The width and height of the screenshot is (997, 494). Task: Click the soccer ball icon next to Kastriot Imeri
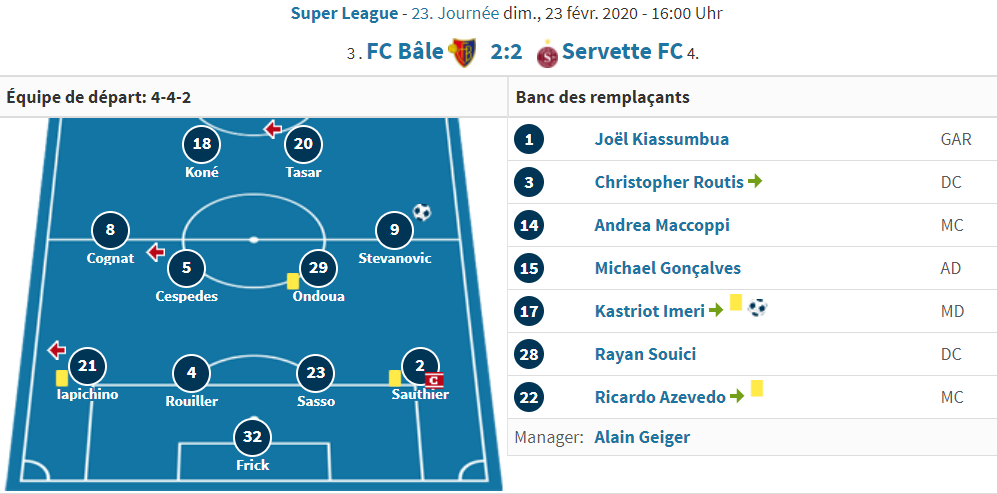(757, 308)
